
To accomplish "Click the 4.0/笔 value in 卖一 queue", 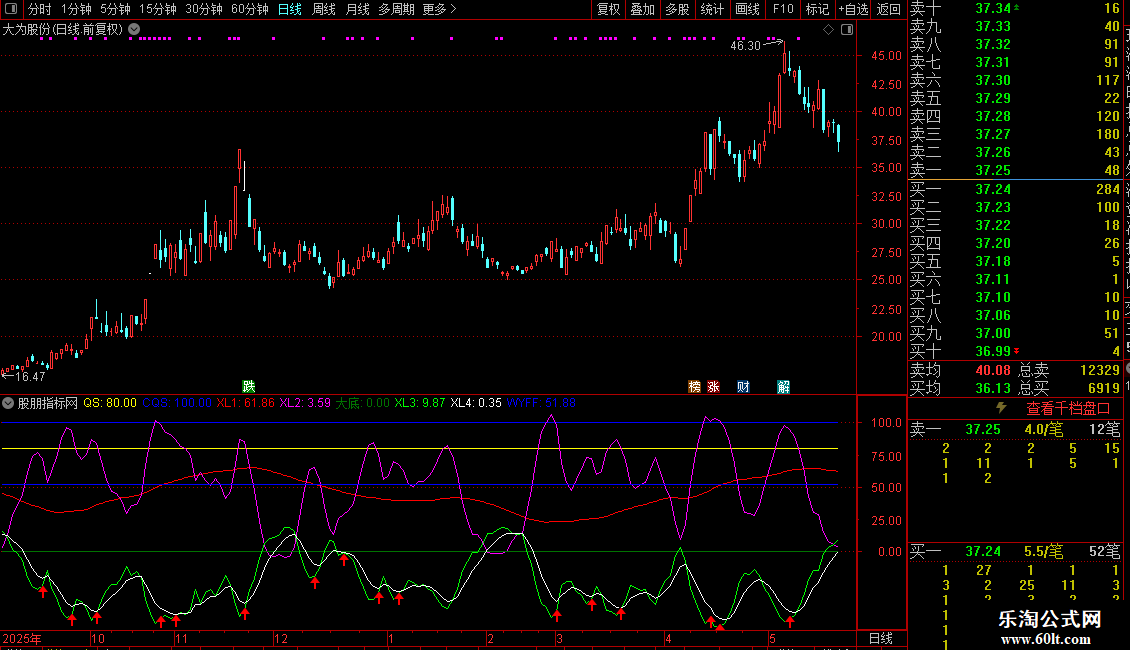I will [x=1044, y=430].
